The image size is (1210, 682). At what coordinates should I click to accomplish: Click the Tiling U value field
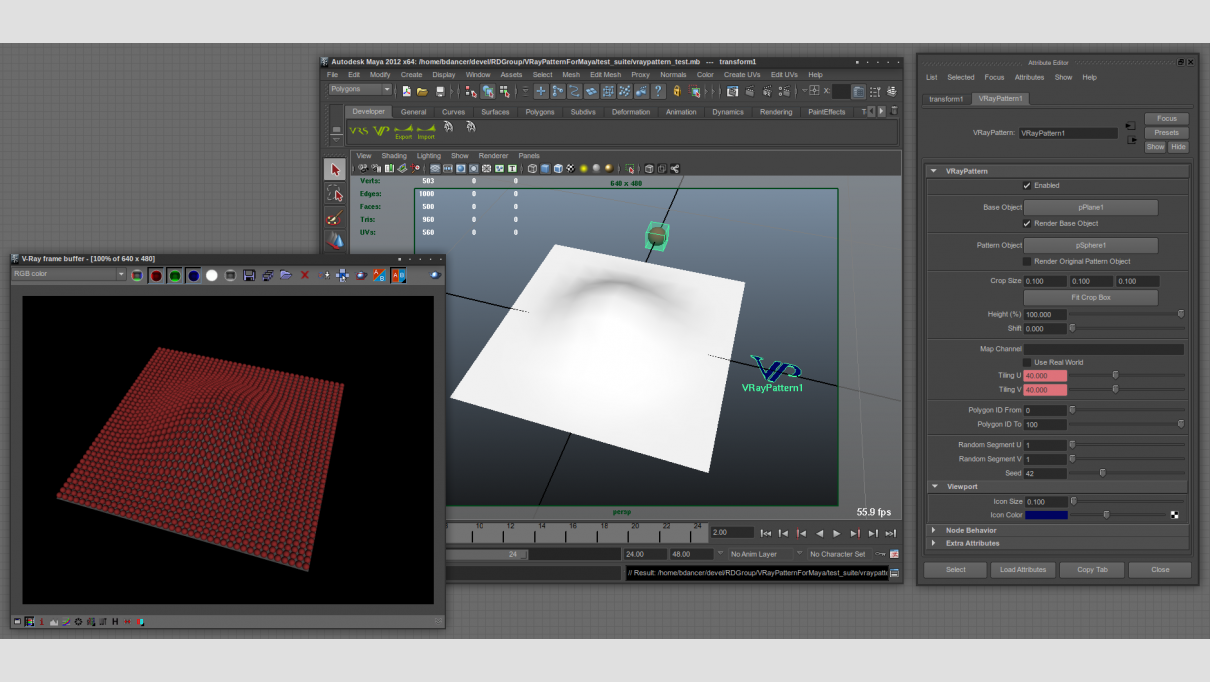tap(1046, 376)
